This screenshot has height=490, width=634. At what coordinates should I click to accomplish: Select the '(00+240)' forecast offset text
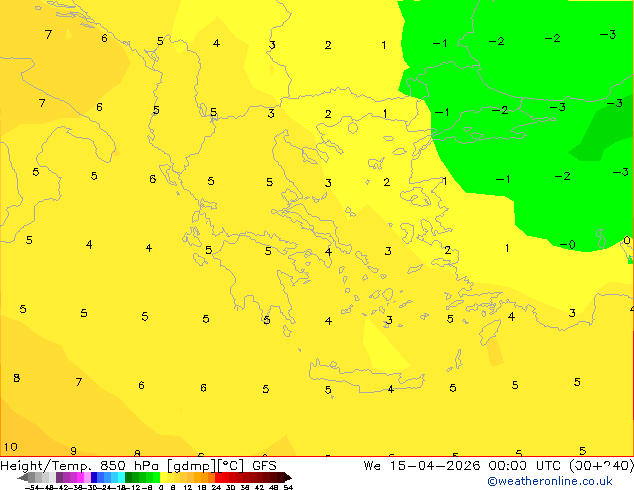(601, 466)
